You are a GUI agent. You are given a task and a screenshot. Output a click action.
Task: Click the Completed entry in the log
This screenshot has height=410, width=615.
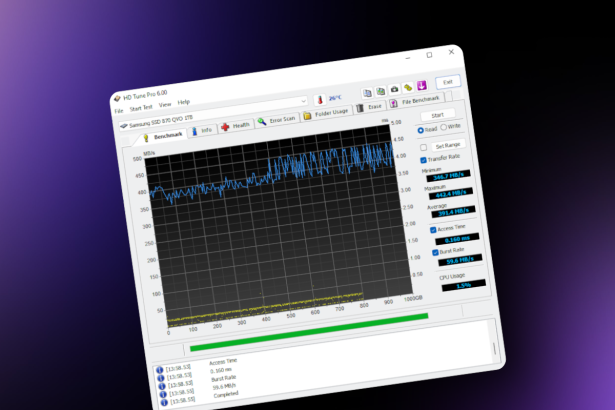pyautogui.click(x=226, y=395)
